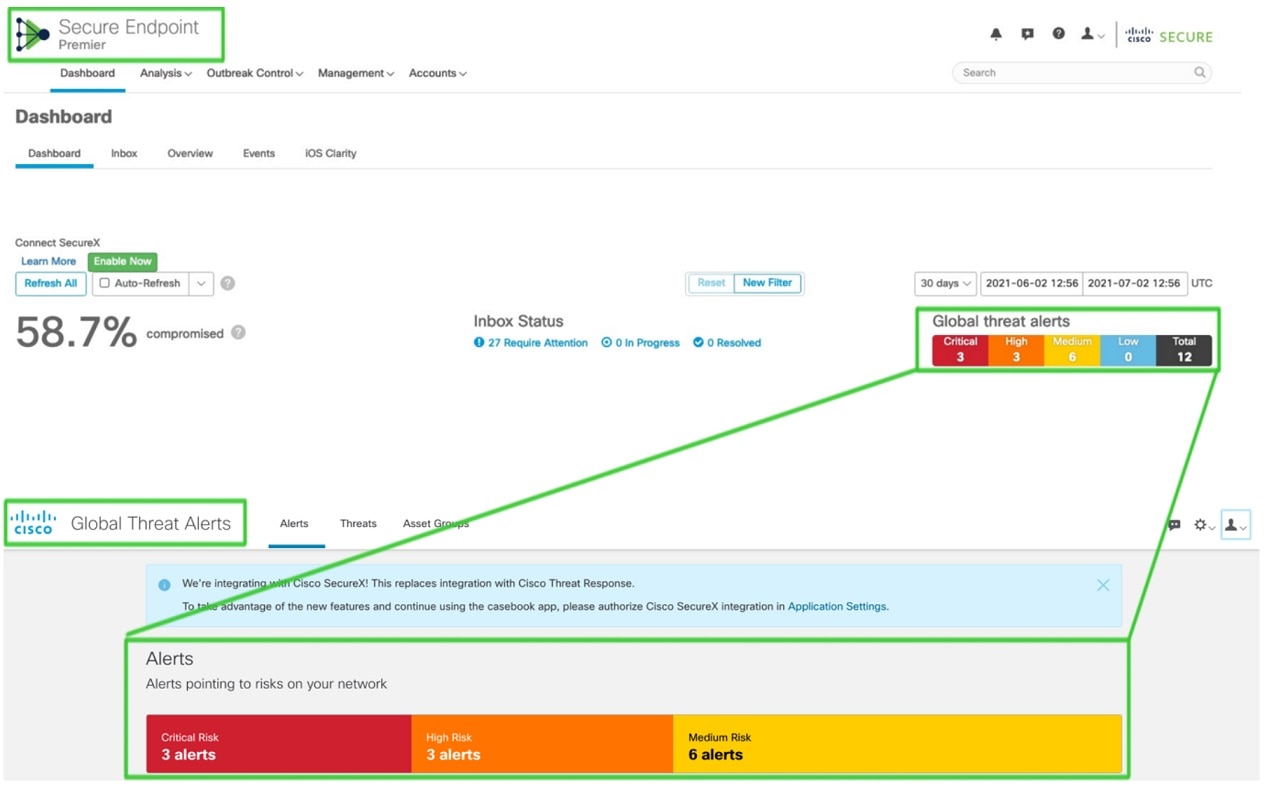The height and width of the screenshot is (787, 1267).
Task: Open 27 Require Attention link
Action: pyautogui.click(x=531, y=343)
